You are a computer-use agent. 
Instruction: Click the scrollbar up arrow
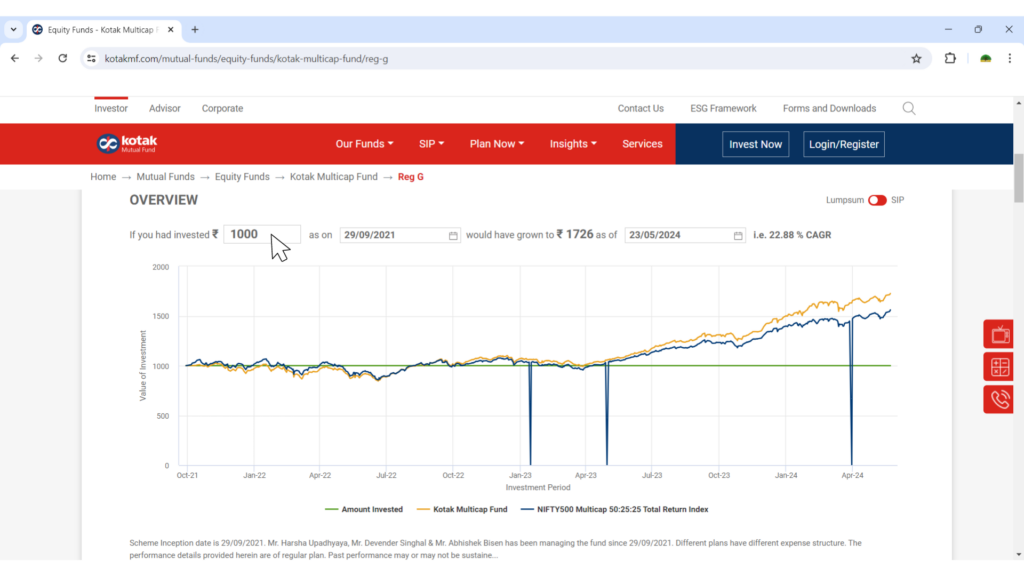pos(1019,103)
